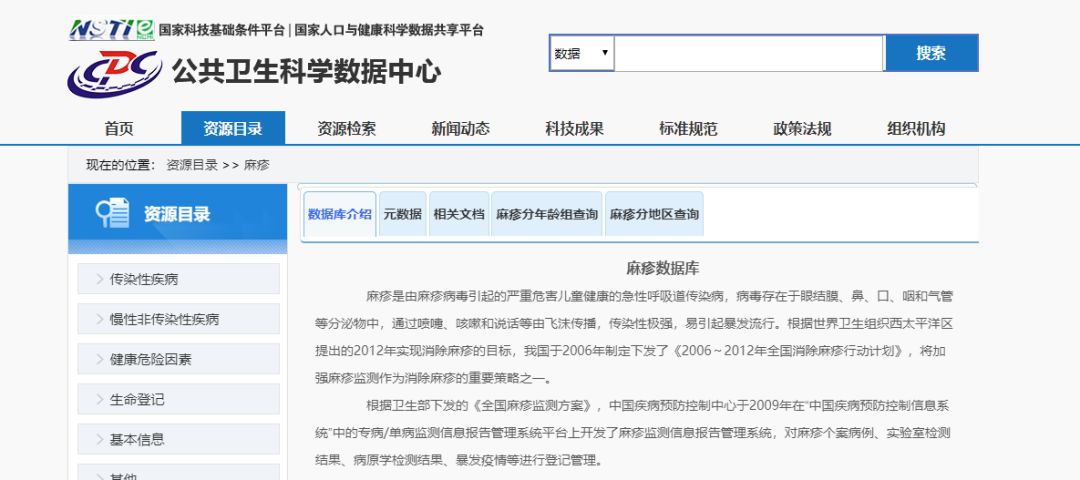Open the 资源检索 nav item
This screenshot has width=1080, height=480.
(346, 129)
